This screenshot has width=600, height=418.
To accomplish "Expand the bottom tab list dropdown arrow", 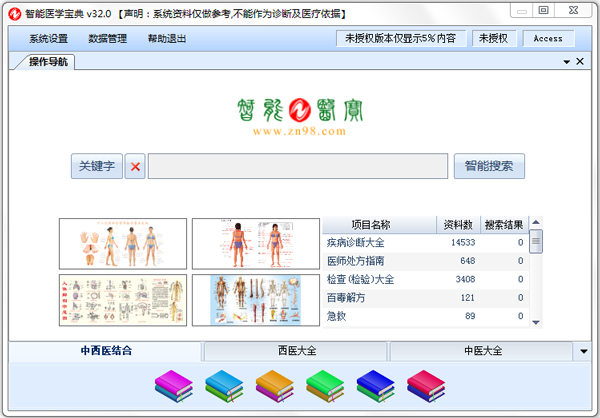I will (x=583, y=352).
